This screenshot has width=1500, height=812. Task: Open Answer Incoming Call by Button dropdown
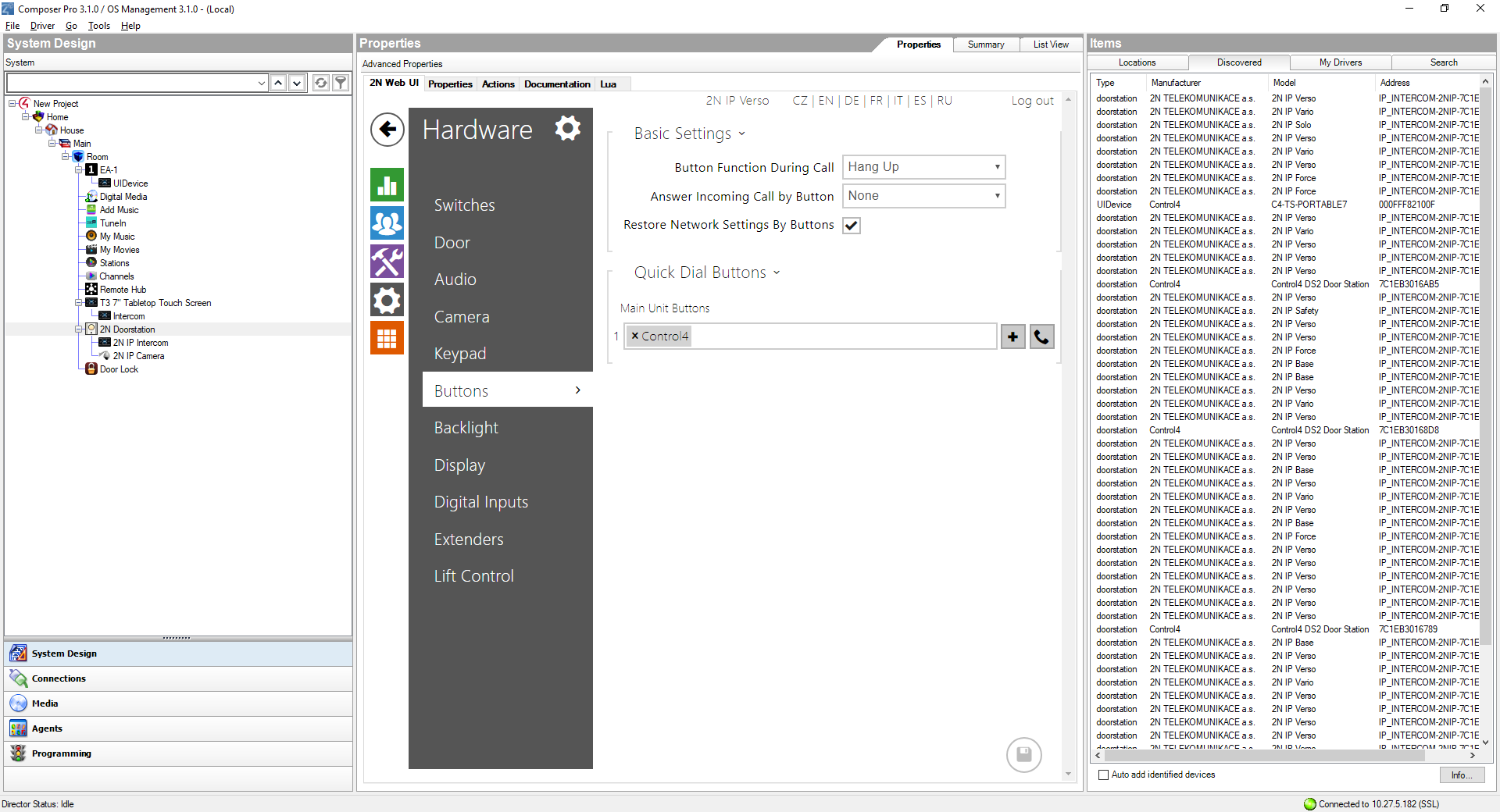[x=923, y=196]
